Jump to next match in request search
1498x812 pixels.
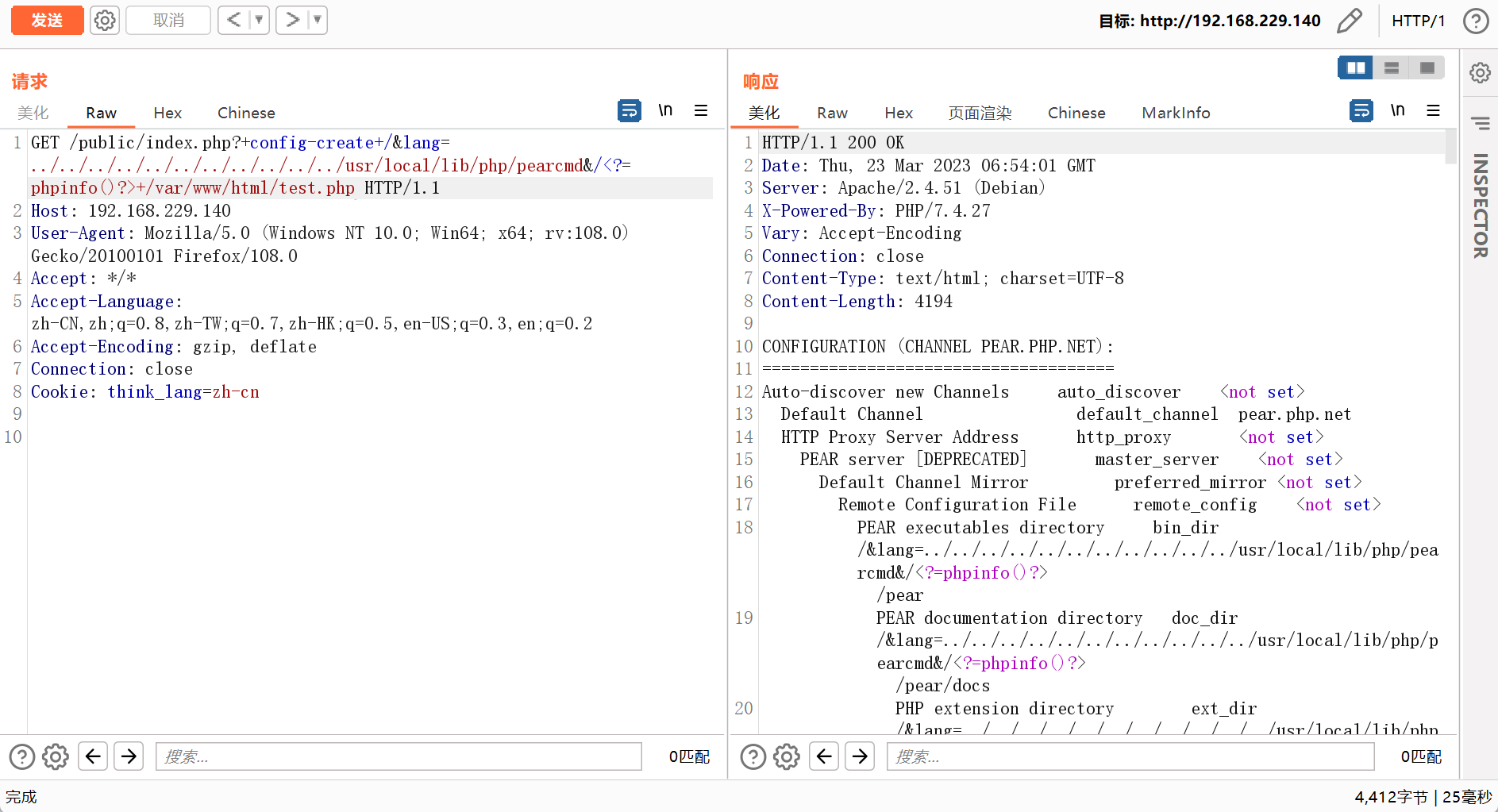[129, 756]
